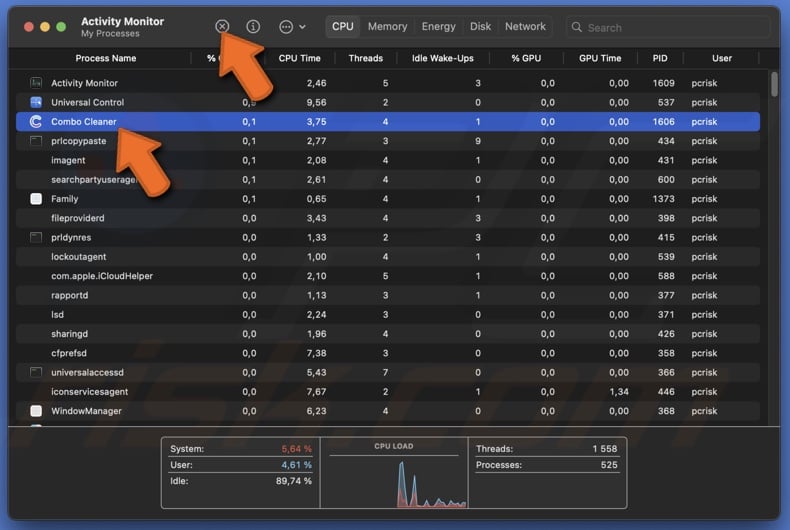790x530 pixels.
Task: Select the prldynres process row
Action: [388, 237]
